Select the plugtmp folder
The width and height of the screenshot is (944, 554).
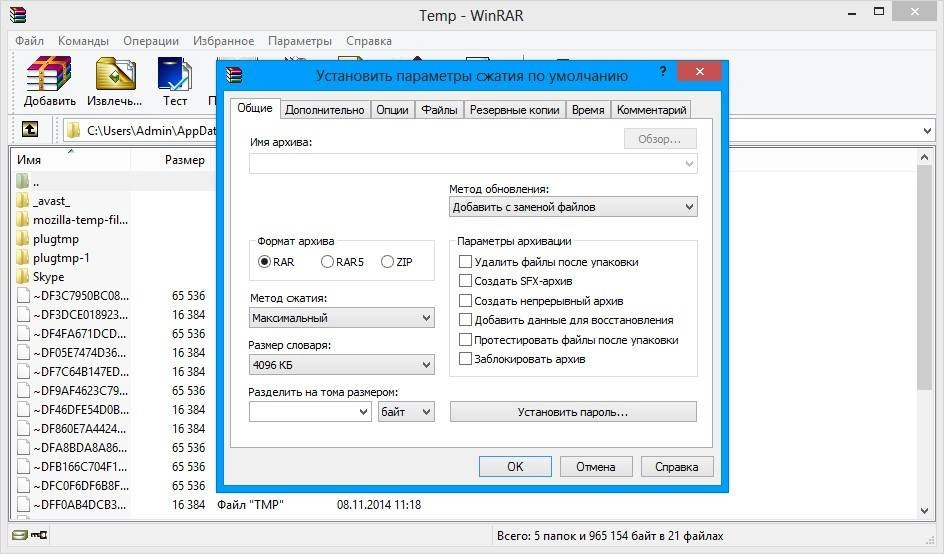tap(48, 239)
